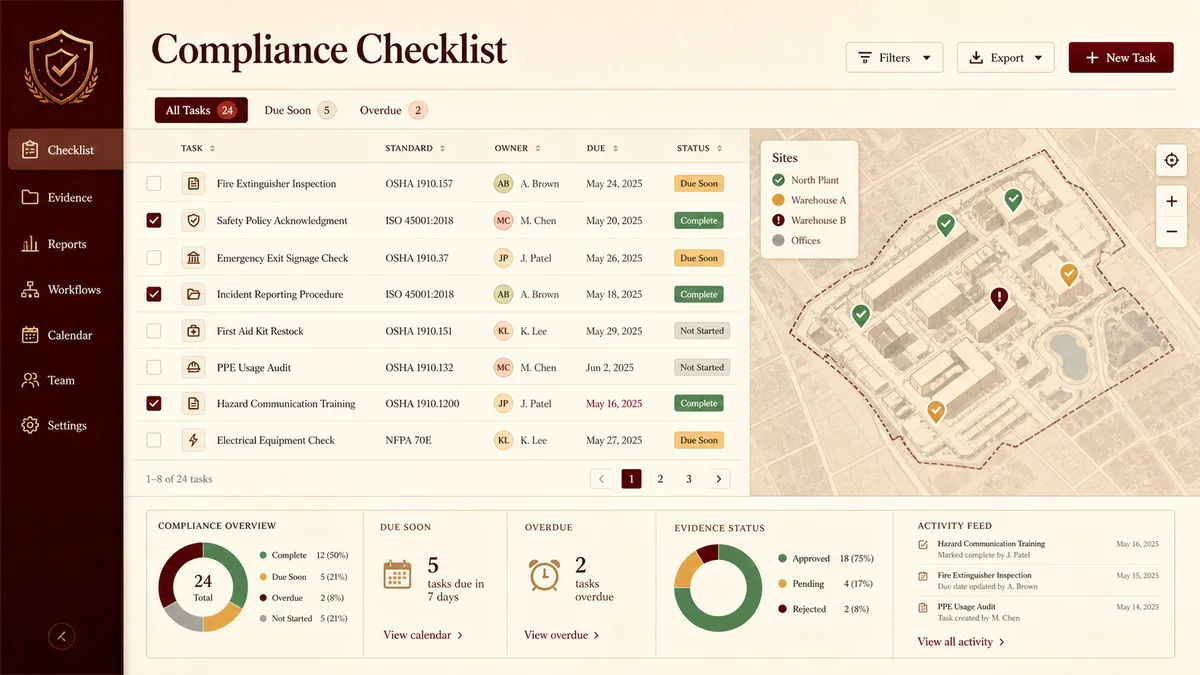The image size is (1200, 675).
Task: Click the document icon for Fire Extinguisher Inspection
Action: coord(193,184)
